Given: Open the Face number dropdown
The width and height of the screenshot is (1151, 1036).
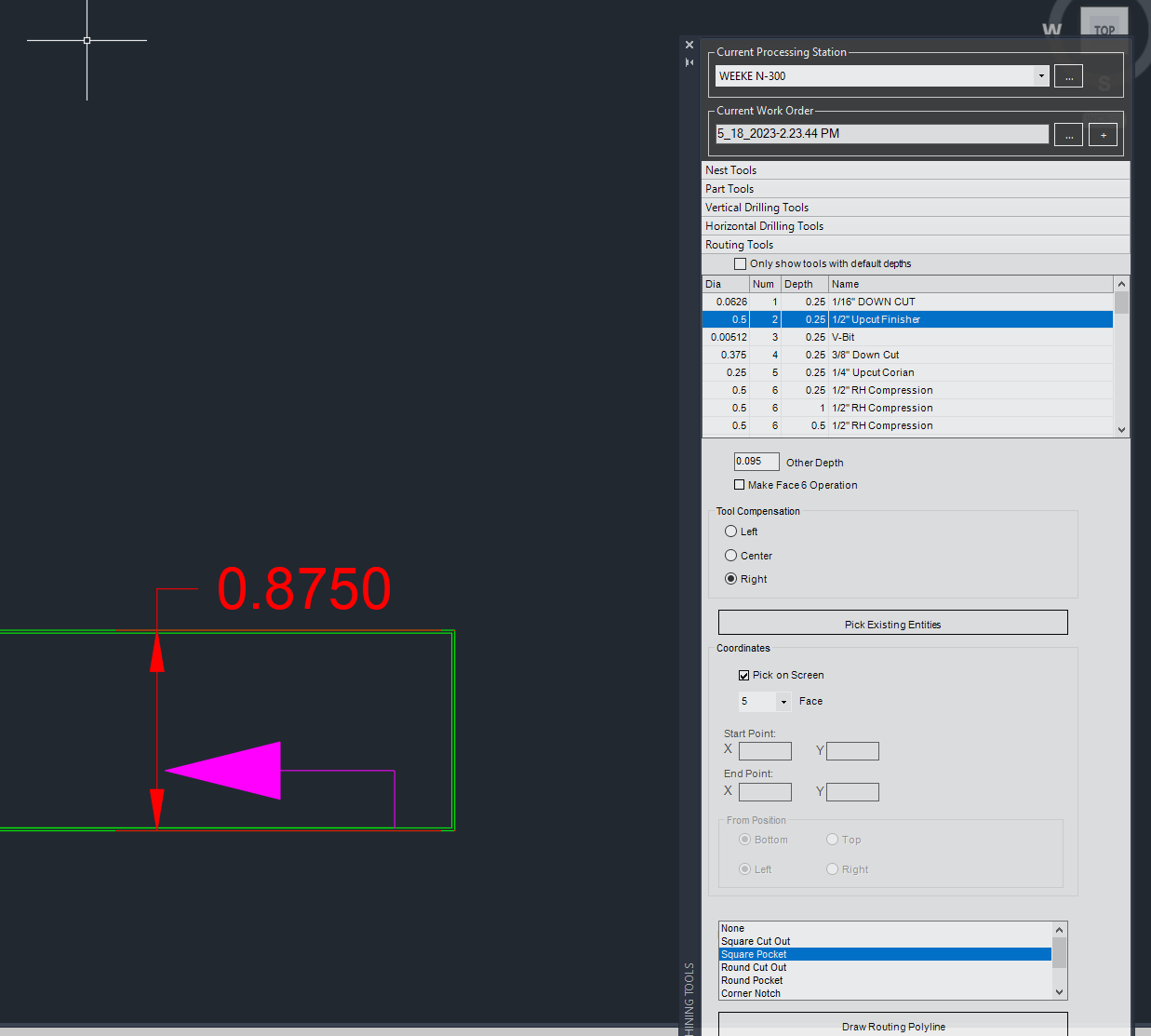Looking at the screenshot, I should tap(783, 702).
